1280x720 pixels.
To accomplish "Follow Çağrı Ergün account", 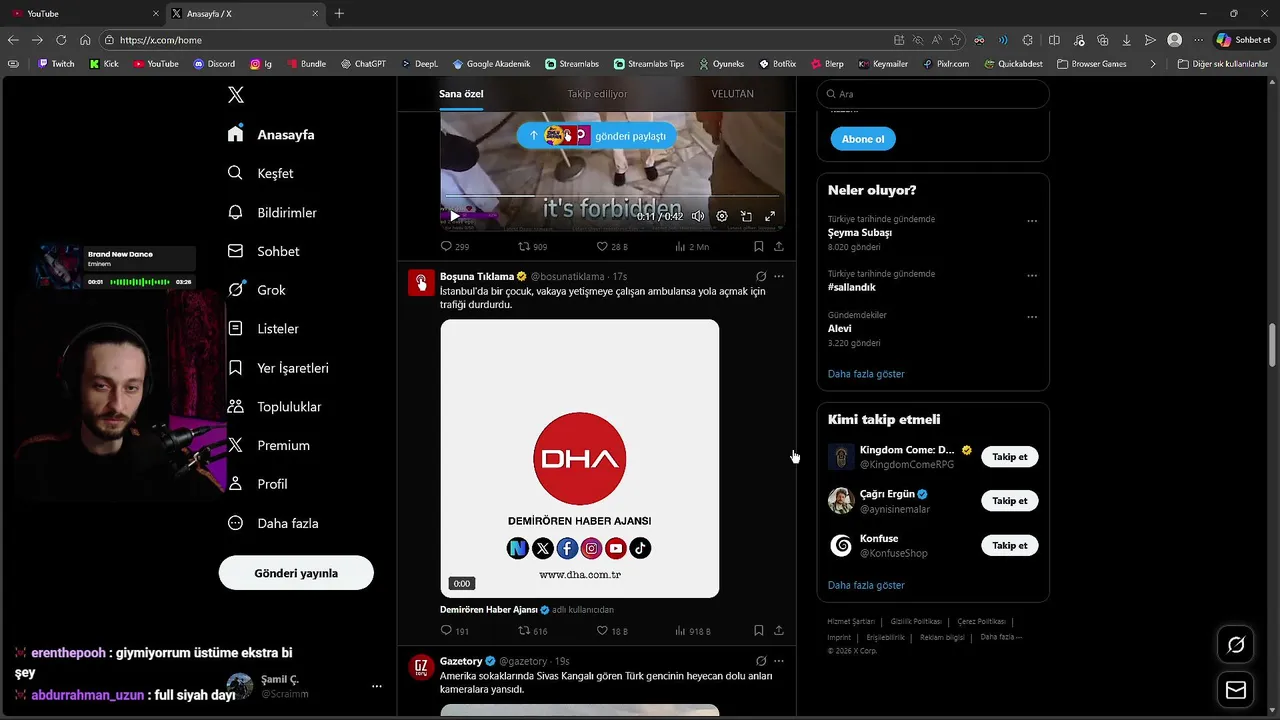I will tap(1010, 501).
